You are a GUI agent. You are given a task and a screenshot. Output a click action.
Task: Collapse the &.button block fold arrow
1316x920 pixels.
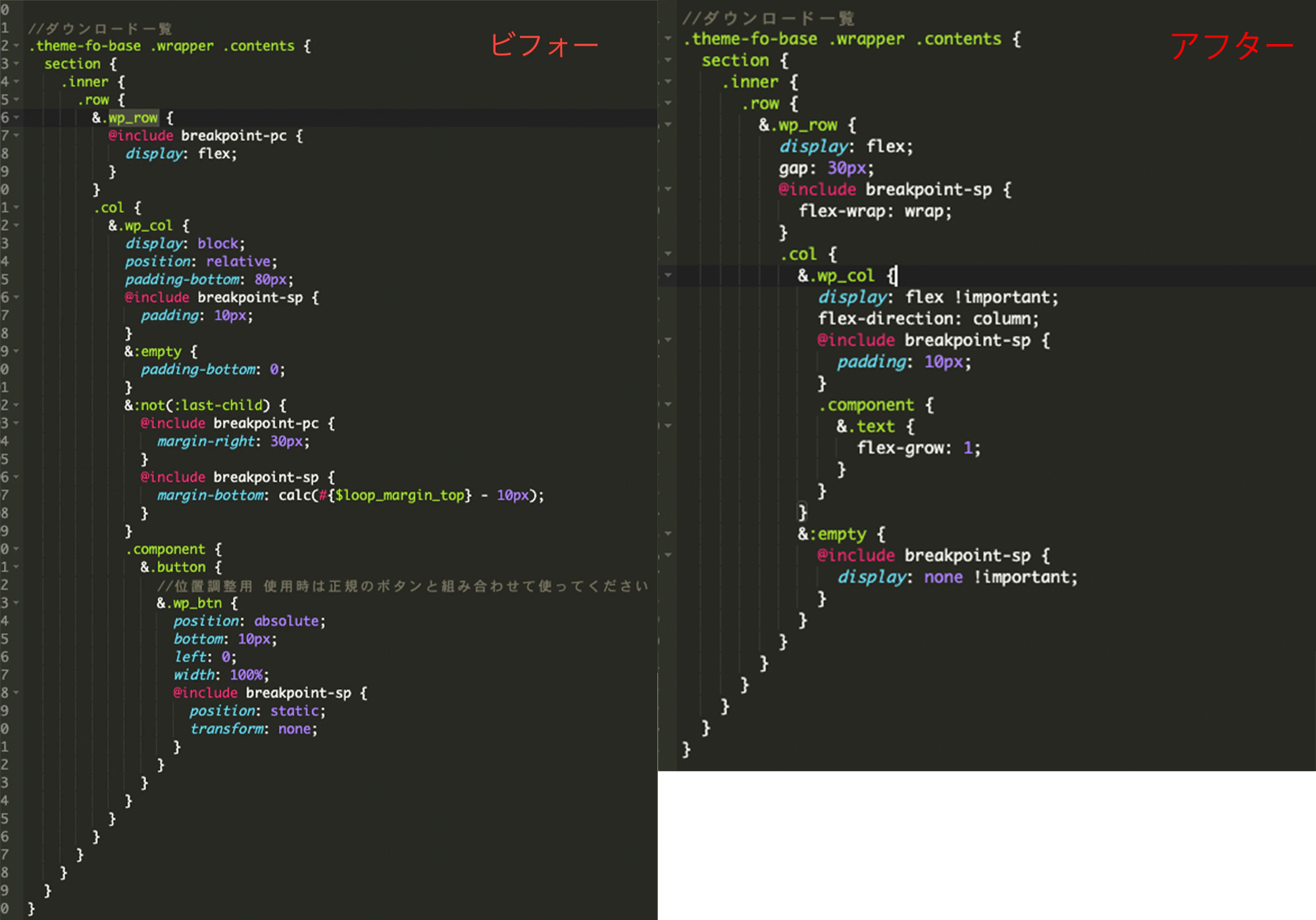coord(16,567)
